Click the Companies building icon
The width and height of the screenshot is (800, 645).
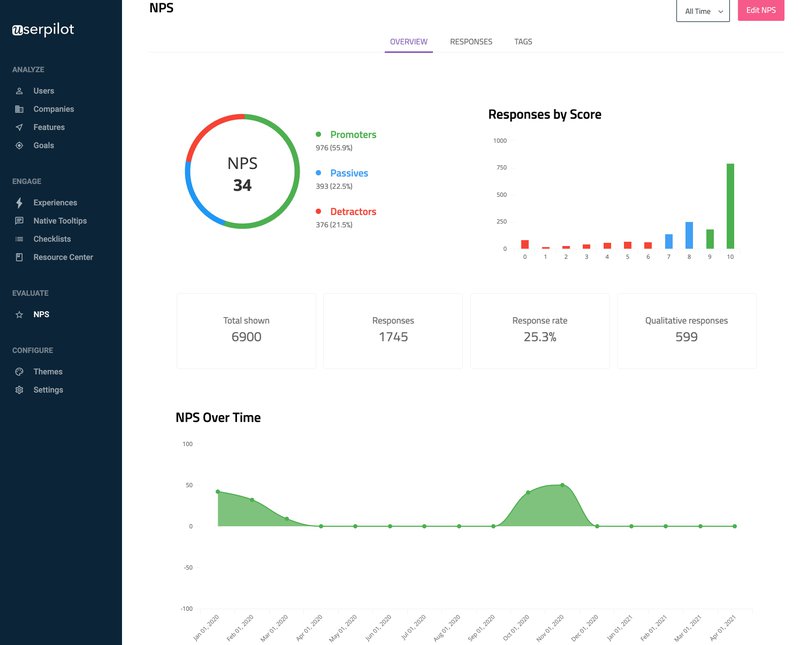click(x=20, y=109)
